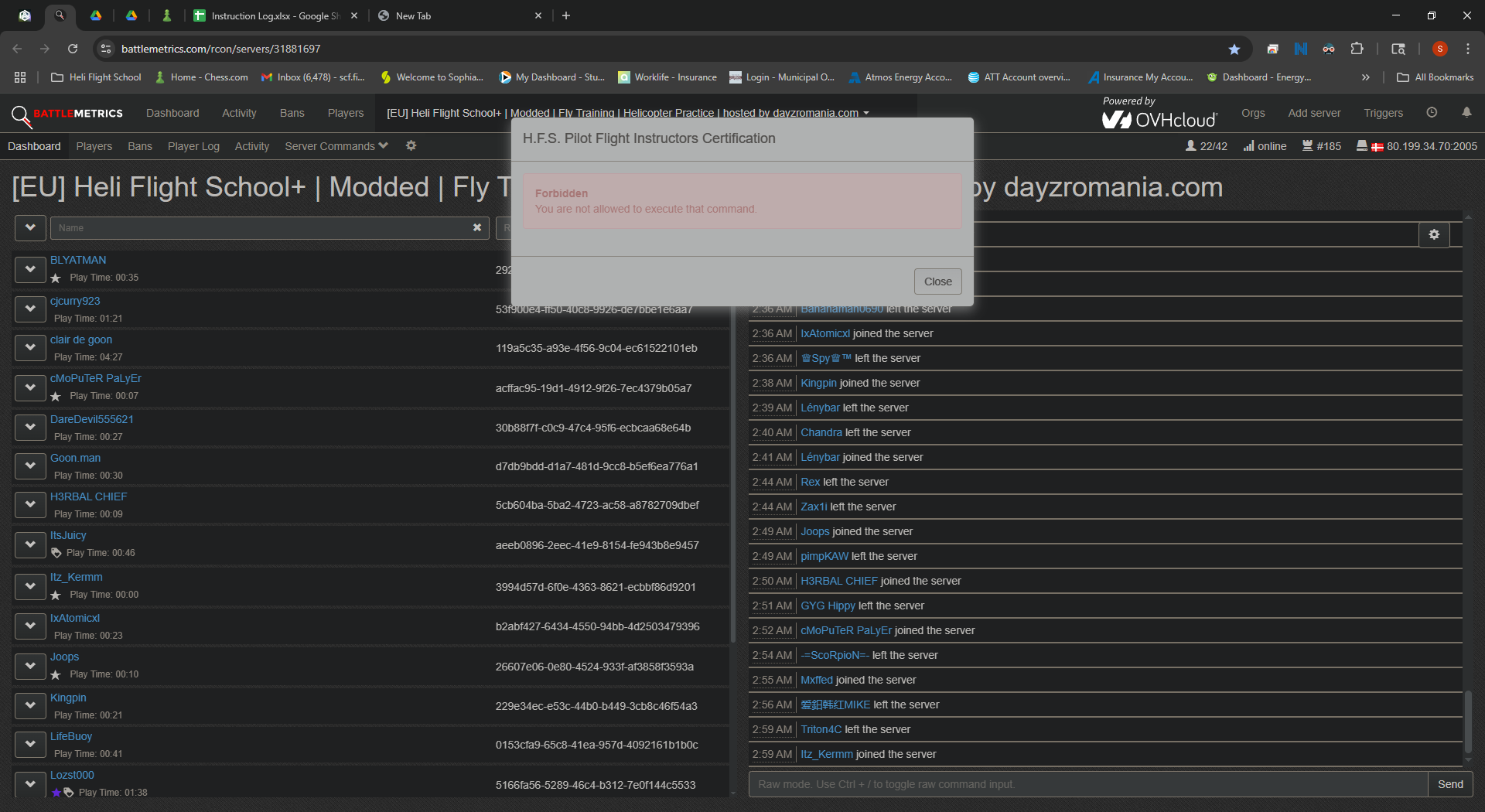The width and height of the screenshot is (1485, 812).
Task: Click tag icon on ItsJuicy row
Action: pyautogui.click(x=56, y=553)
